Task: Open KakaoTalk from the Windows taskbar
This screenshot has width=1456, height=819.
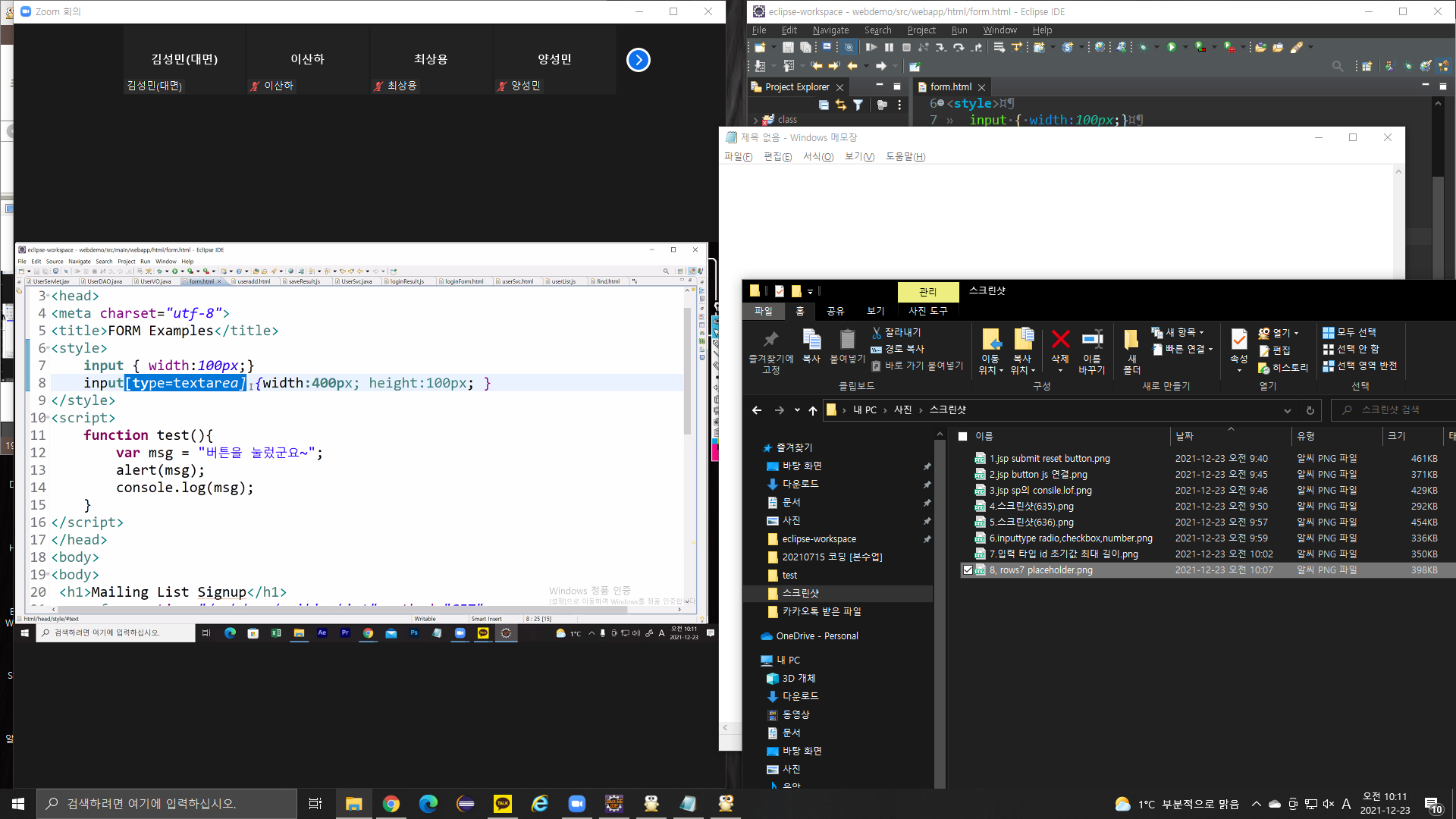Action: [x=502, y=804]
